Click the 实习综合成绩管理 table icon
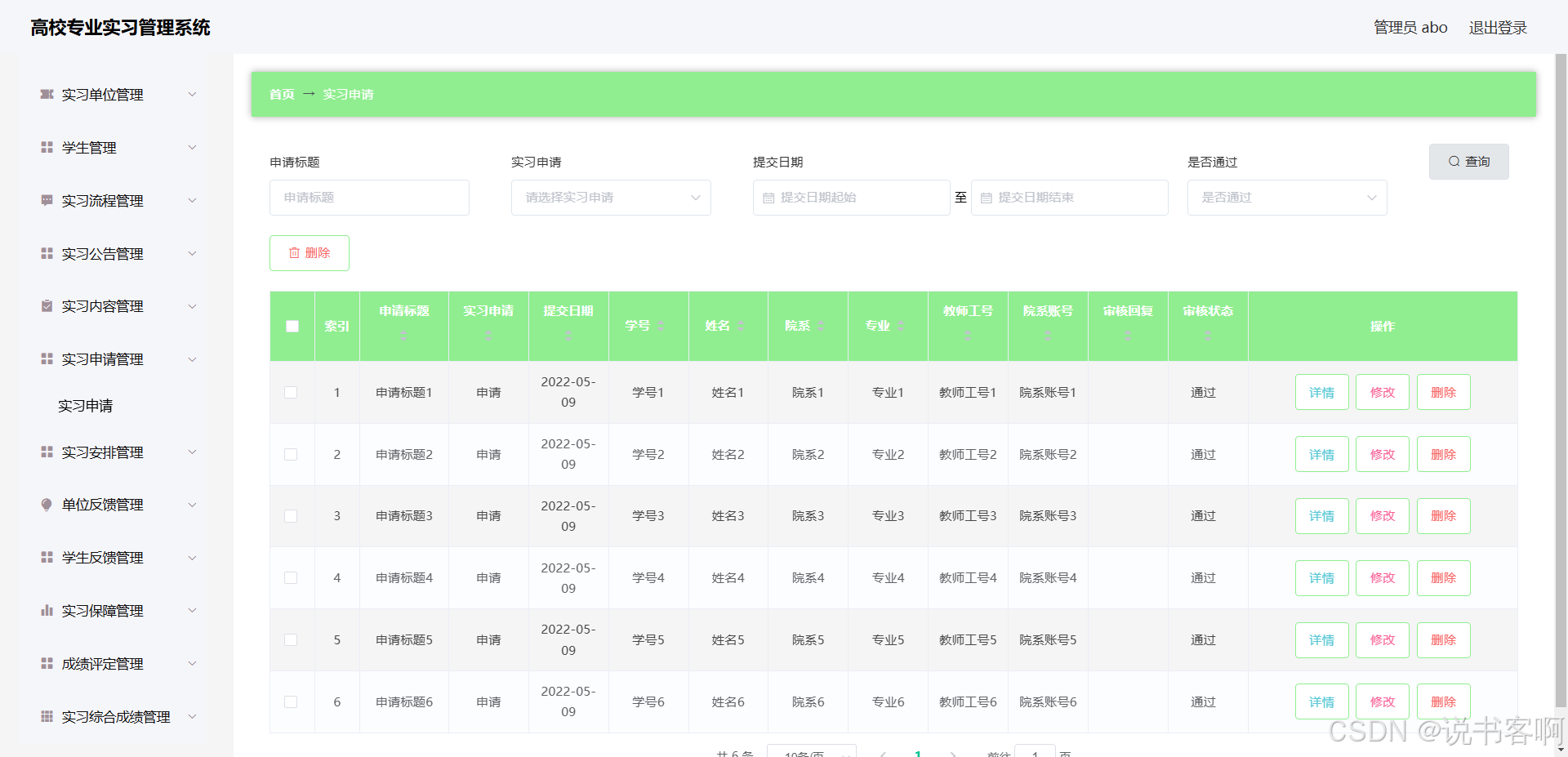Viewport: 1568px width, 757px height. point(47,717)
